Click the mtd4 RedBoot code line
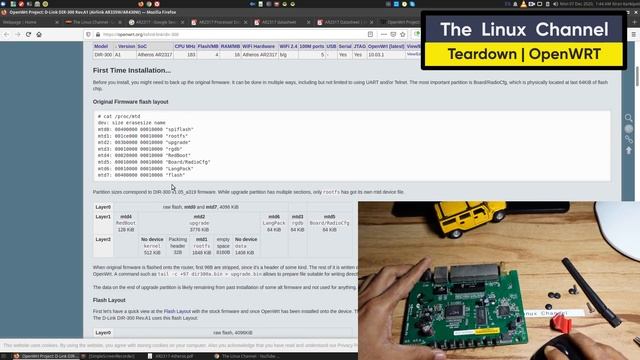This screenshot has width=640, height=360. click(x=144, y=156)
